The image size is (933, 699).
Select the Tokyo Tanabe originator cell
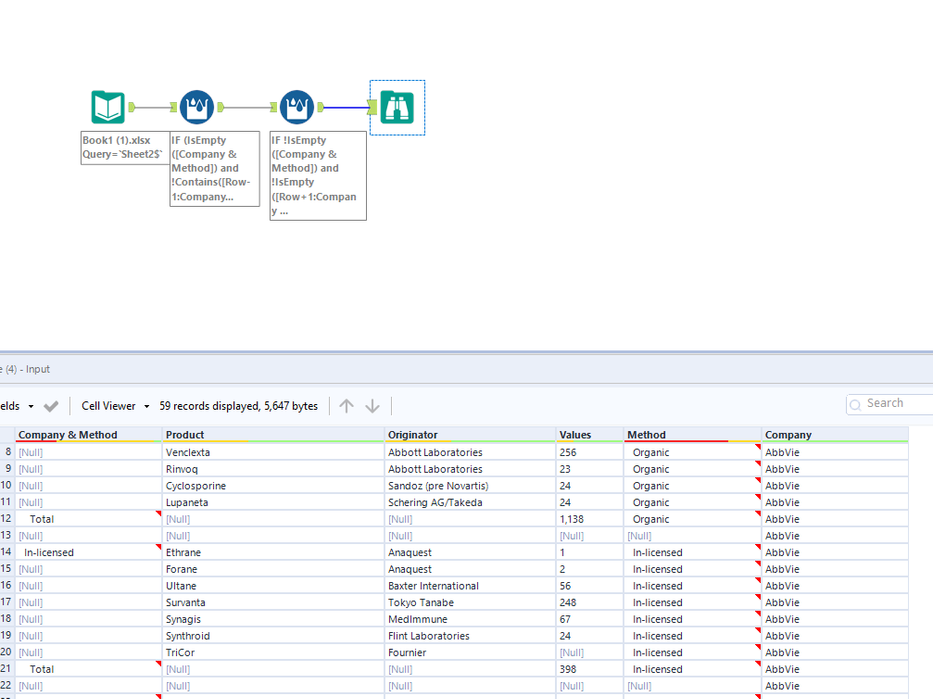tap(420, 603)
